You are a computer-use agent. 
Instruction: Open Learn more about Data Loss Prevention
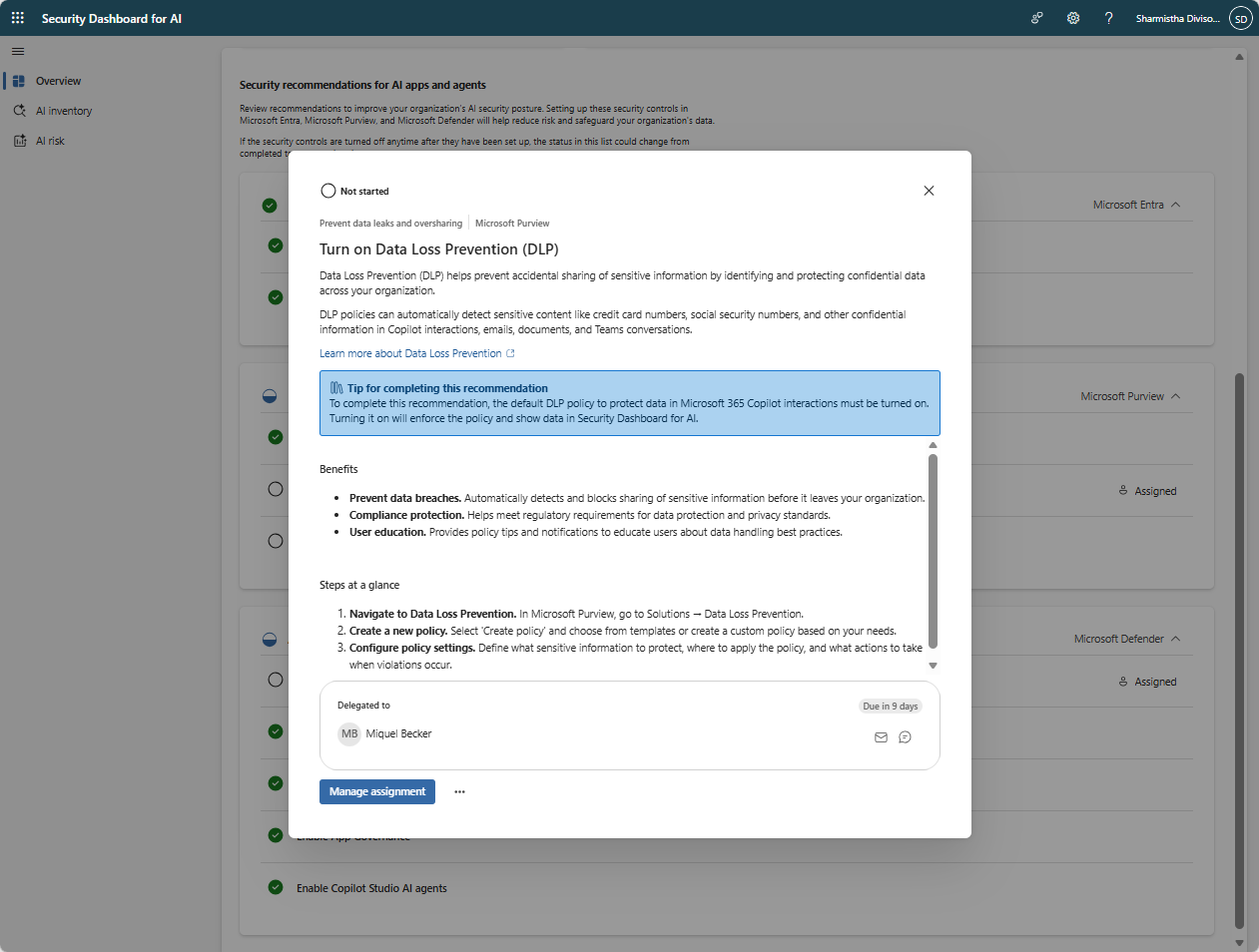point(410,353)
